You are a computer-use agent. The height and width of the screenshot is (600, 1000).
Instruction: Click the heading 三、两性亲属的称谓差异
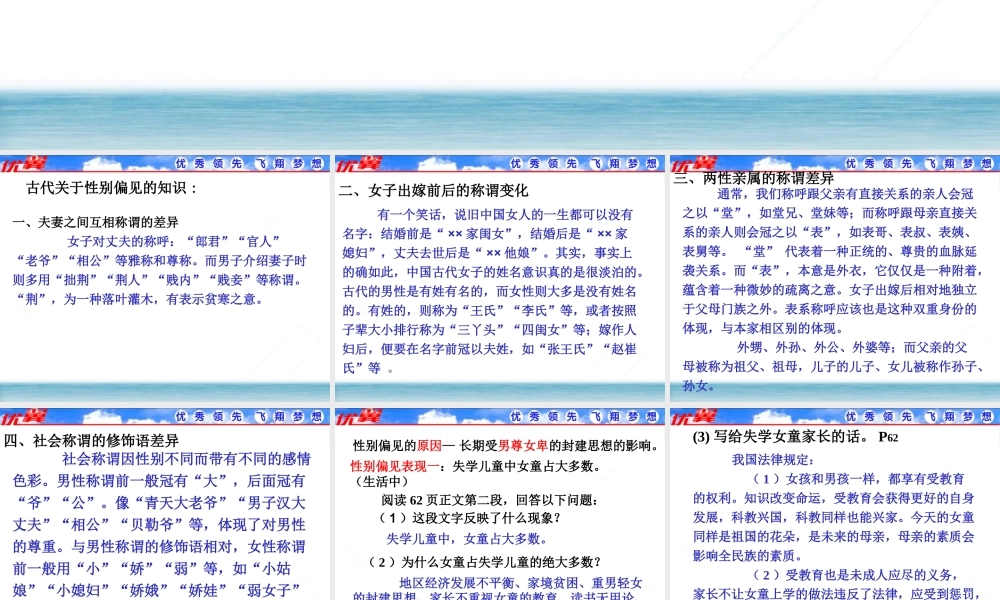[753, 178]
